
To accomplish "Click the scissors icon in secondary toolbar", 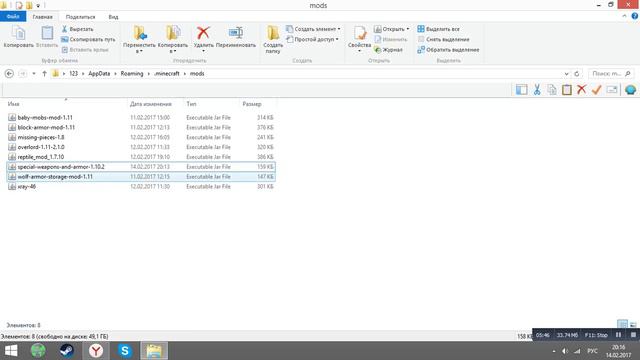I will (537, 90).
